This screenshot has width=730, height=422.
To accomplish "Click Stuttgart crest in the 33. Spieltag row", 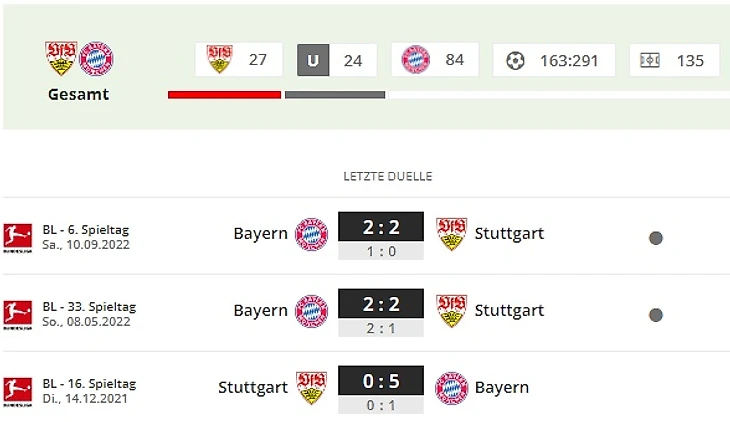I will pos(452,311).
